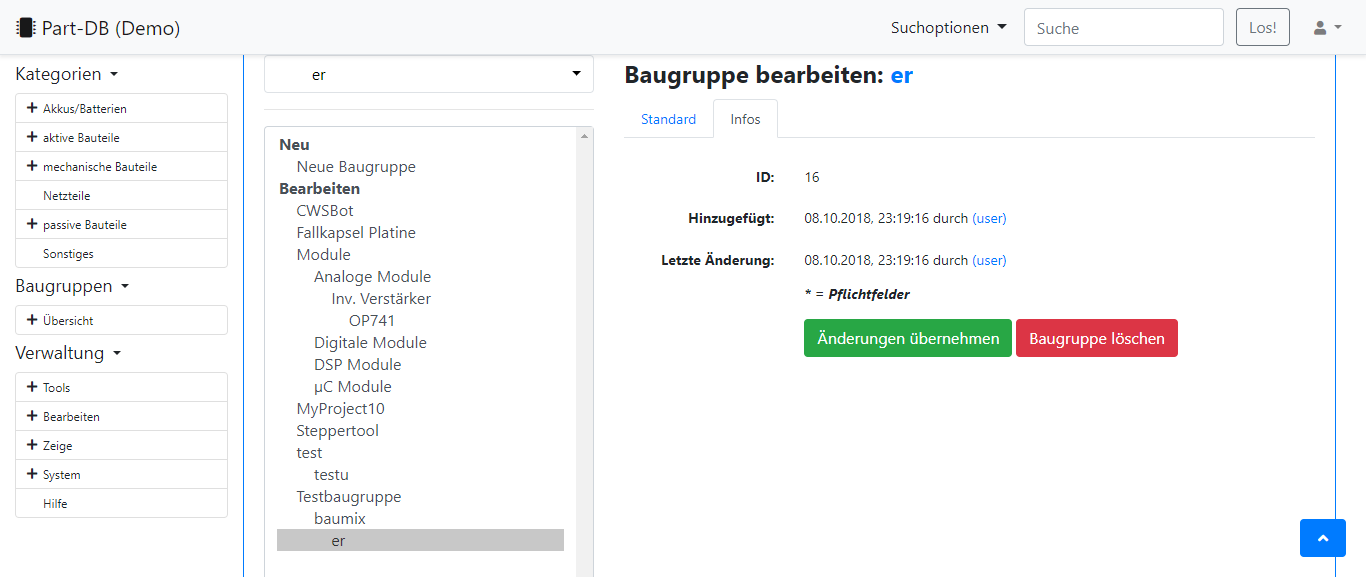
Task: Expand the Tools plus icon
Action: point(32,387)
